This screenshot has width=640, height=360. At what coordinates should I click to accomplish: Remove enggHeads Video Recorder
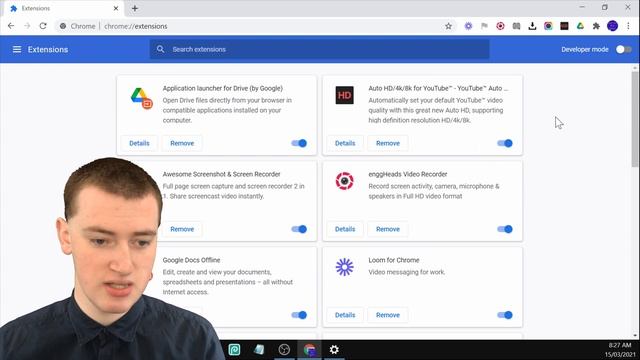(x=388, y=229)
